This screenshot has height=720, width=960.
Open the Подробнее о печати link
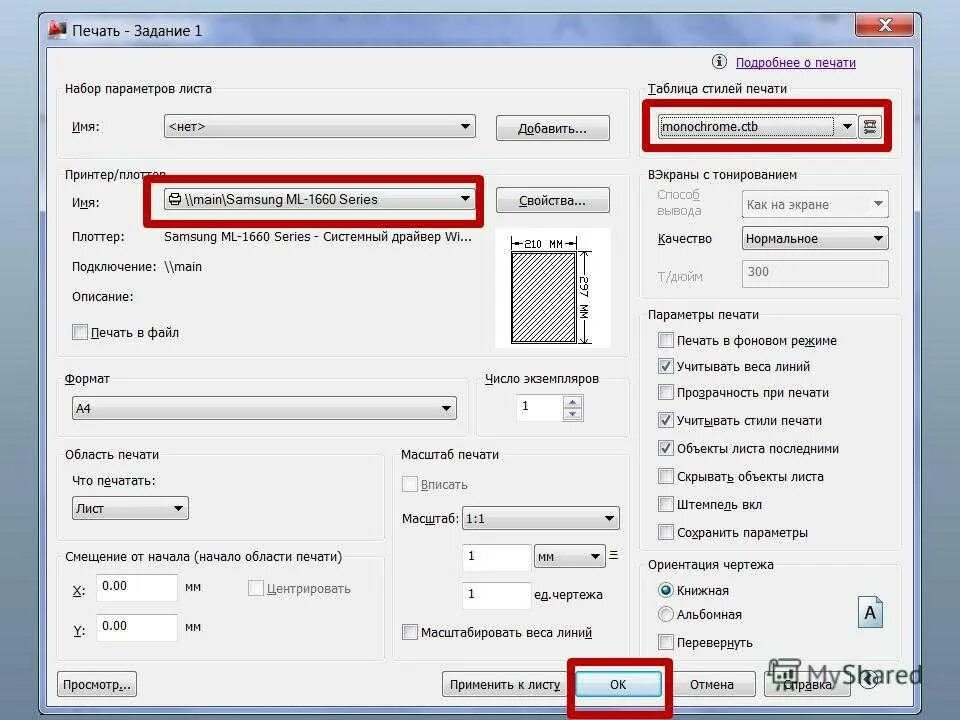click(x=795, y=62)
